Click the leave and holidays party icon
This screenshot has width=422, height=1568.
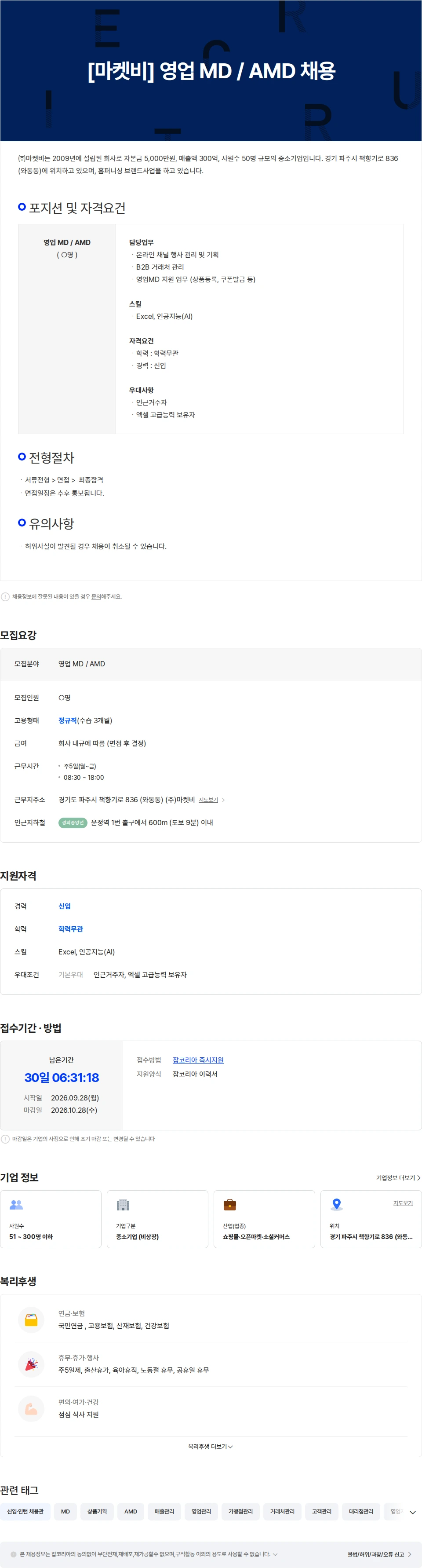tap(31, 1365)
